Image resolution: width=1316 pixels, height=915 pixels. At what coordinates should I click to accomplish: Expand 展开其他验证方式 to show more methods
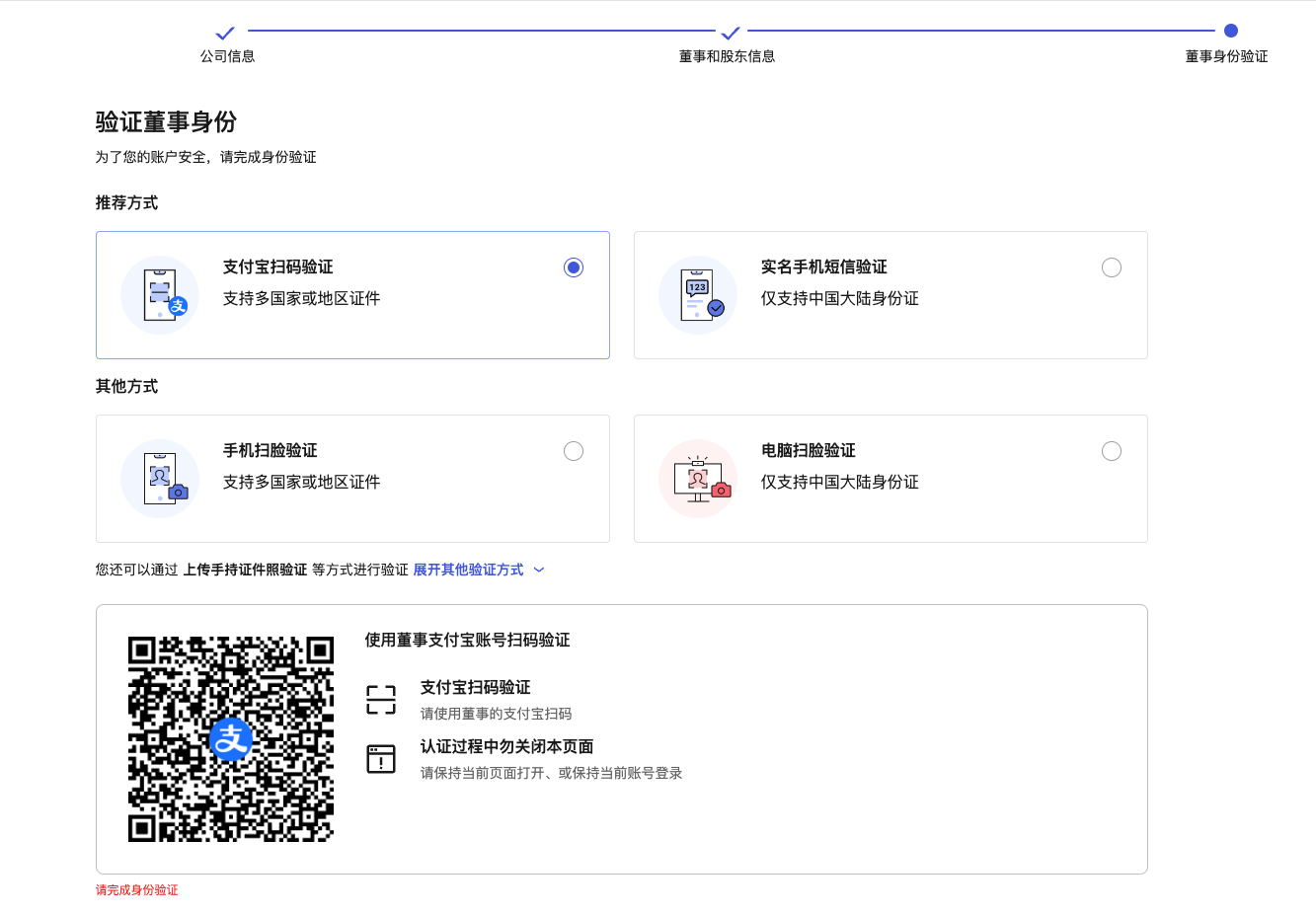click(x=467, y=570)
